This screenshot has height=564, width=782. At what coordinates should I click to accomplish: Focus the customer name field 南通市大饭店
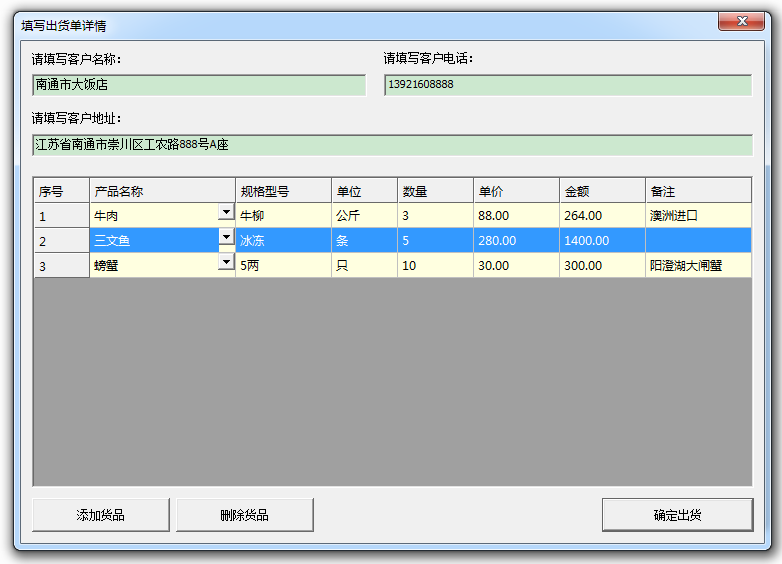199,85
